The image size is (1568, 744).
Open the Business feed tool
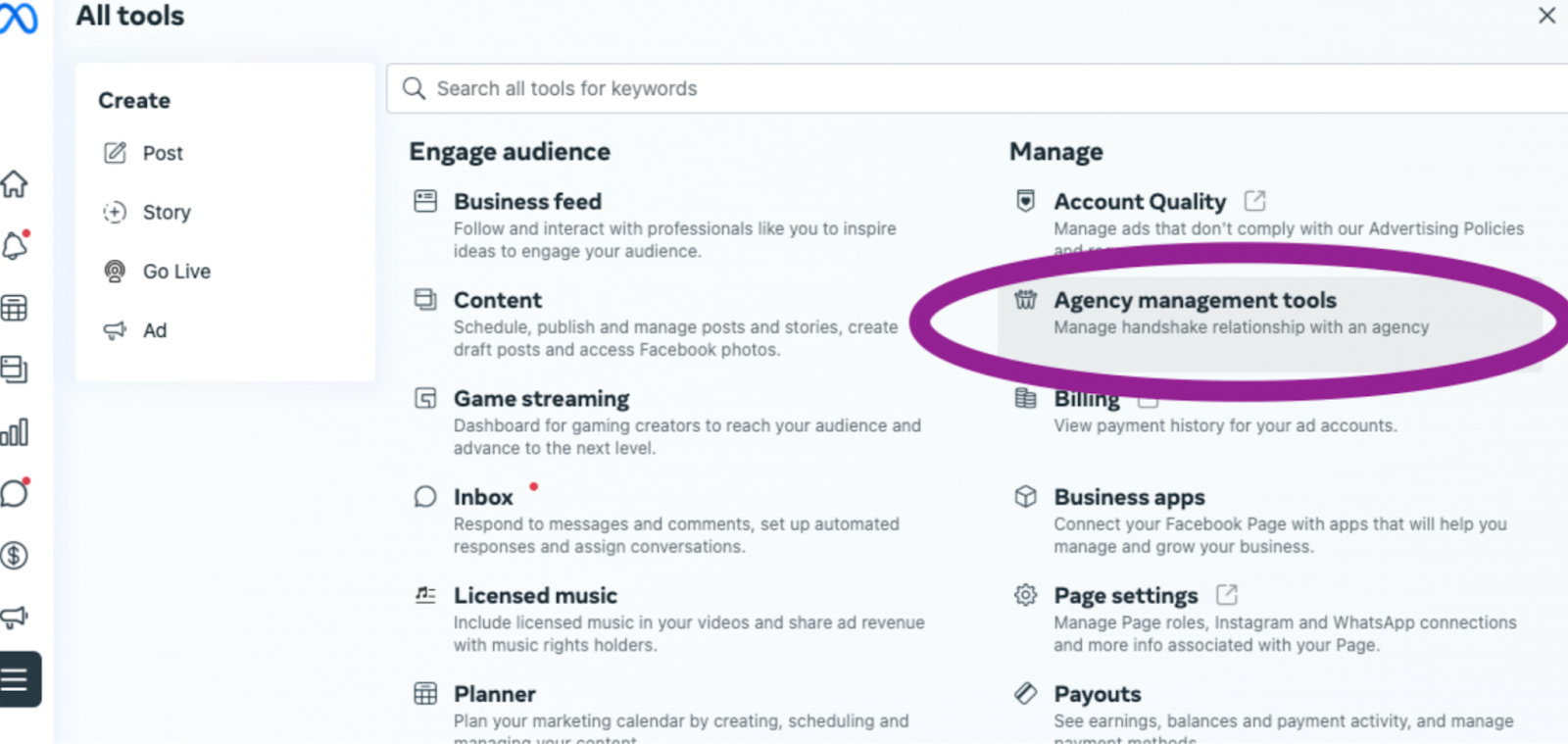point(527,202)
